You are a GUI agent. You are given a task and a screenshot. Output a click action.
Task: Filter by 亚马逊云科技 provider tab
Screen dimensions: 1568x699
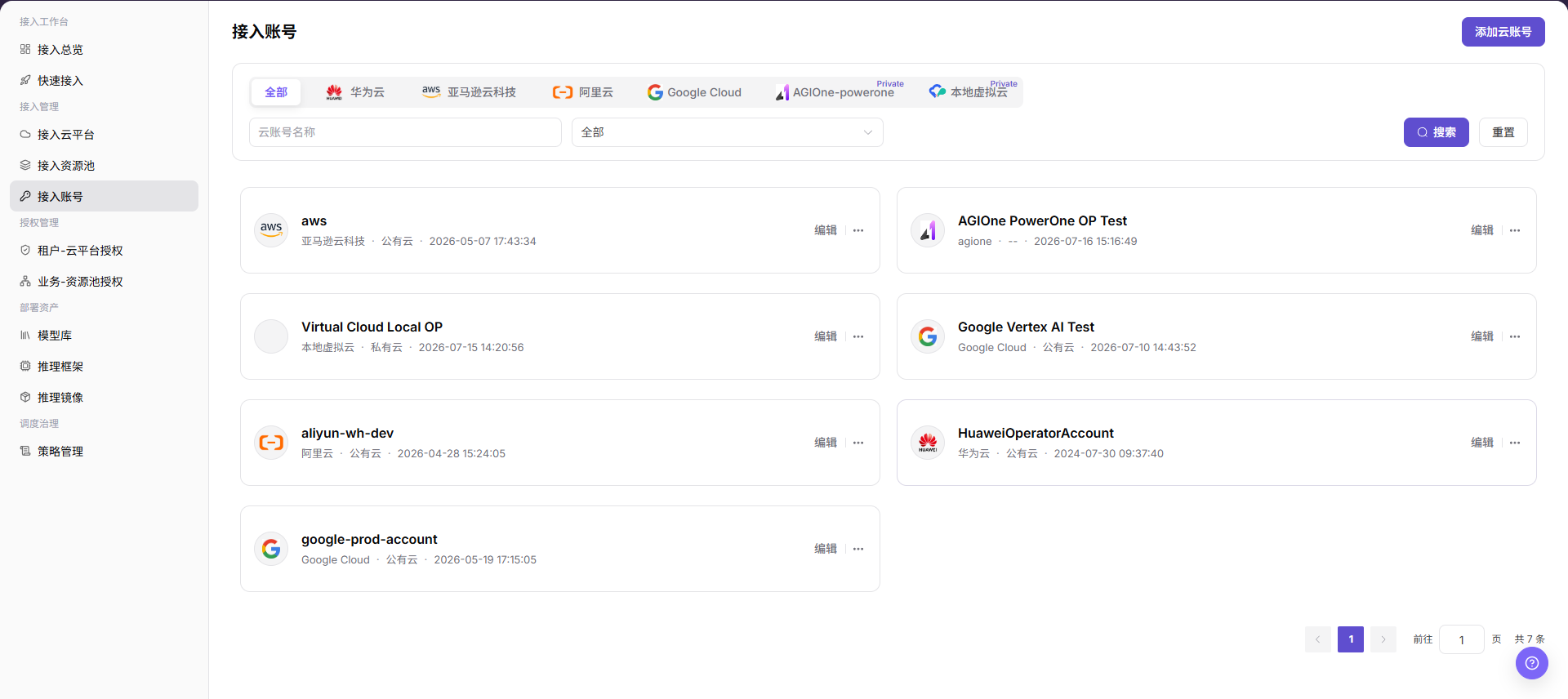[469, 92]
